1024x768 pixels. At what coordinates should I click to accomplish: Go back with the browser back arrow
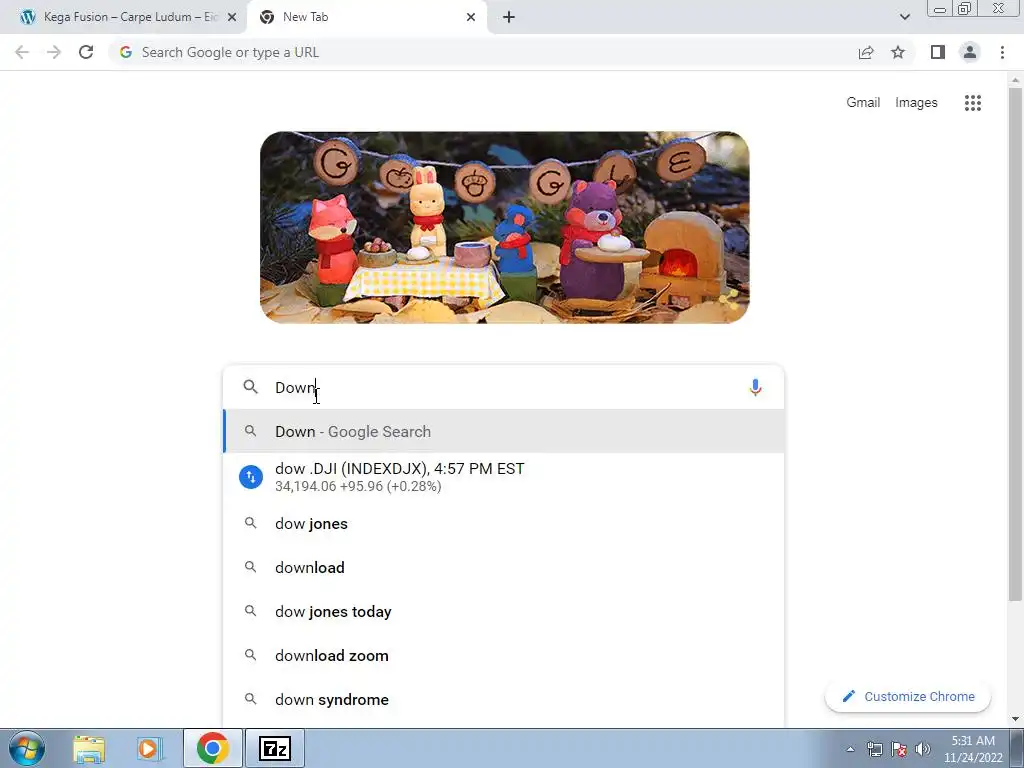tap(22, 52)
